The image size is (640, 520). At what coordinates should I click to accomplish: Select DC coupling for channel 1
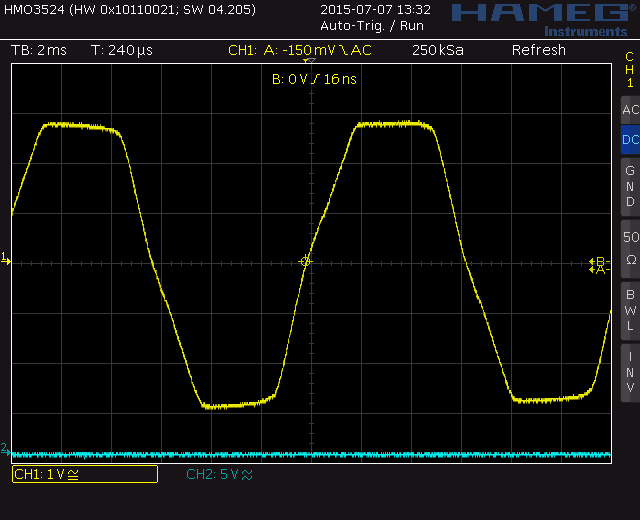629,140
